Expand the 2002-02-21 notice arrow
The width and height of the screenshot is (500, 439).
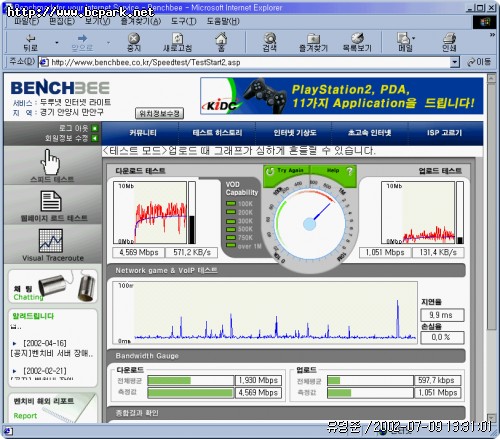(14, 371)
